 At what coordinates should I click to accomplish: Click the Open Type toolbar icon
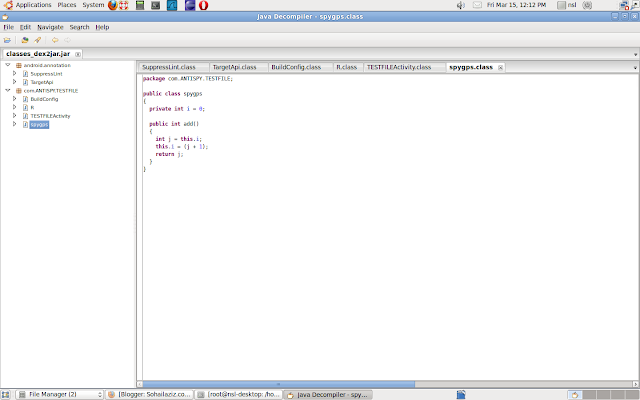coord(25,40)
